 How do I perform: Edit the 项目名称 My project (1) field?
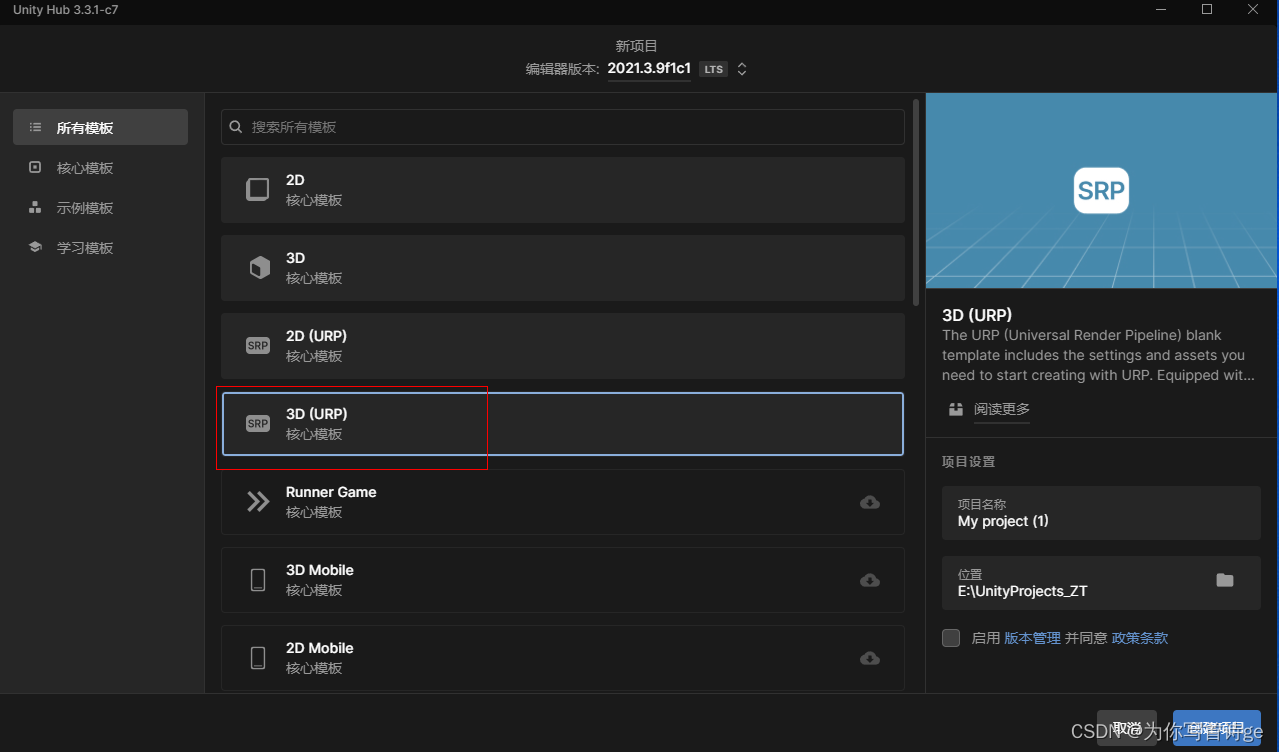click(x=1101, y=513)
